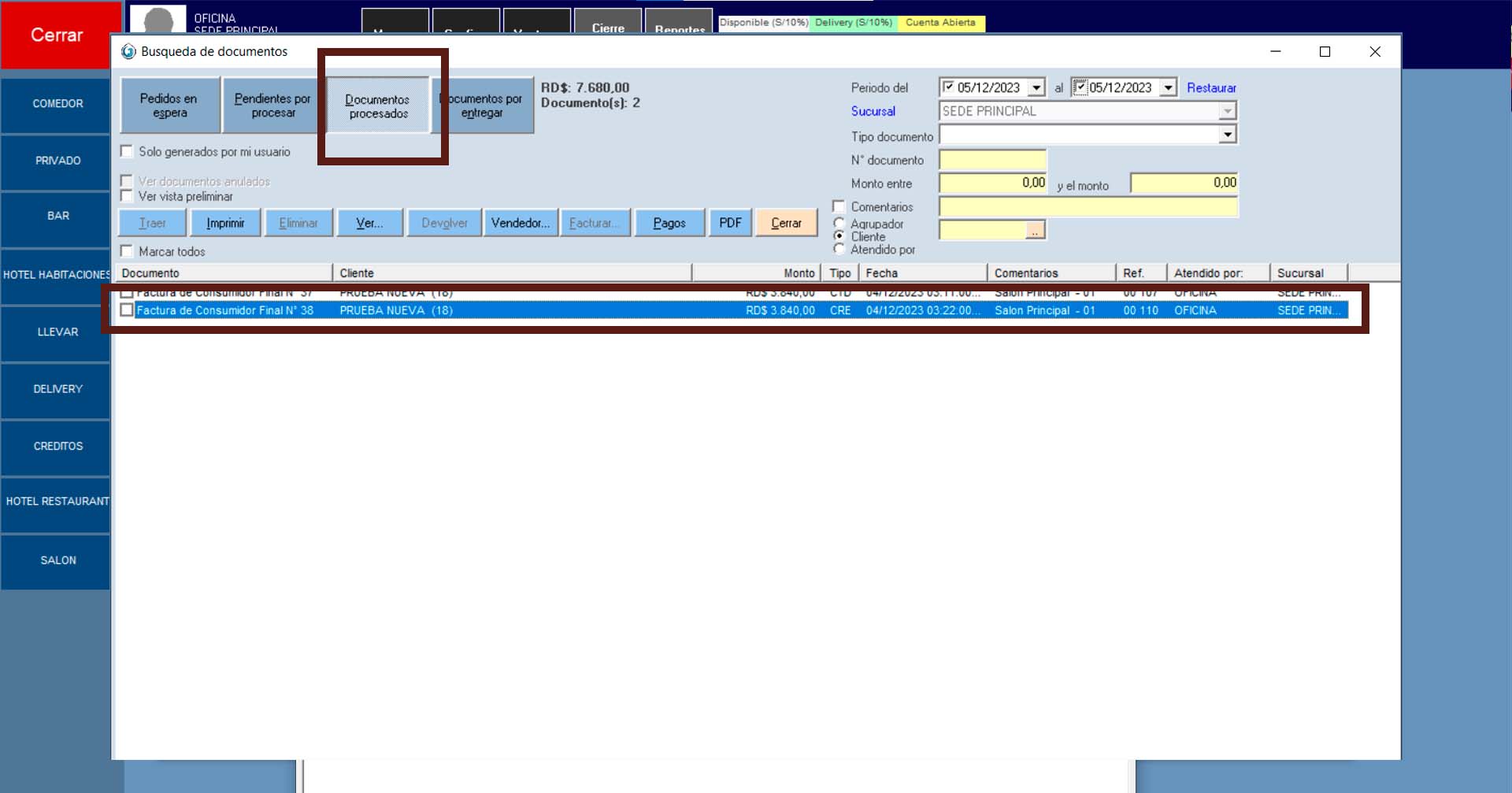Click the Pagos button
This screenshot has width=1512, height=793.
(x=669, y=224)
